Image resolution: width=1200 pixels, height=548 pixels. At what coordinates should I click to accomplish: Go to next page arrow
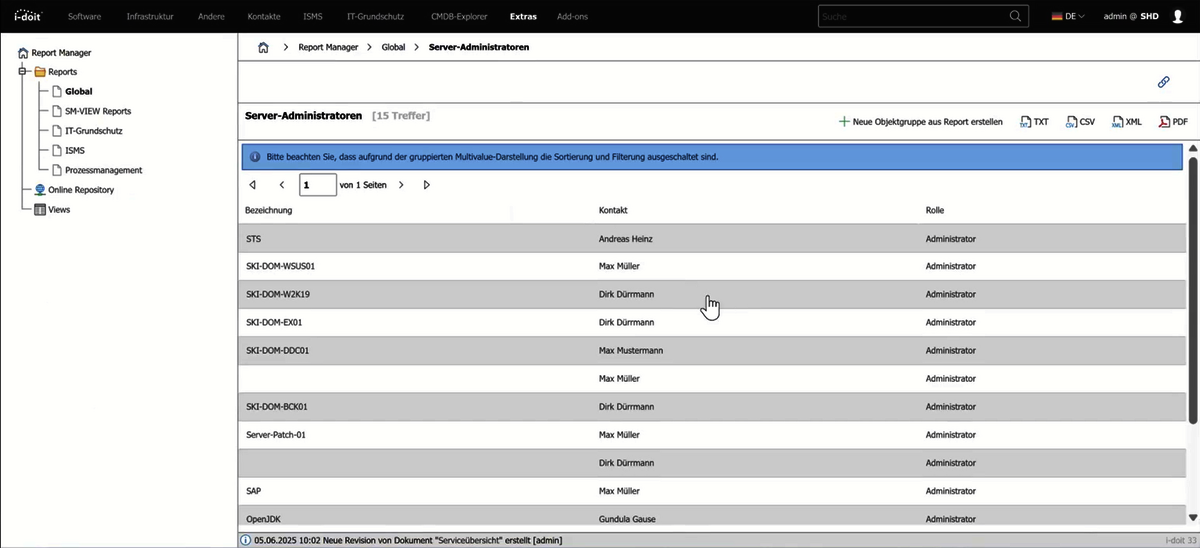click(x=401, y=185)
